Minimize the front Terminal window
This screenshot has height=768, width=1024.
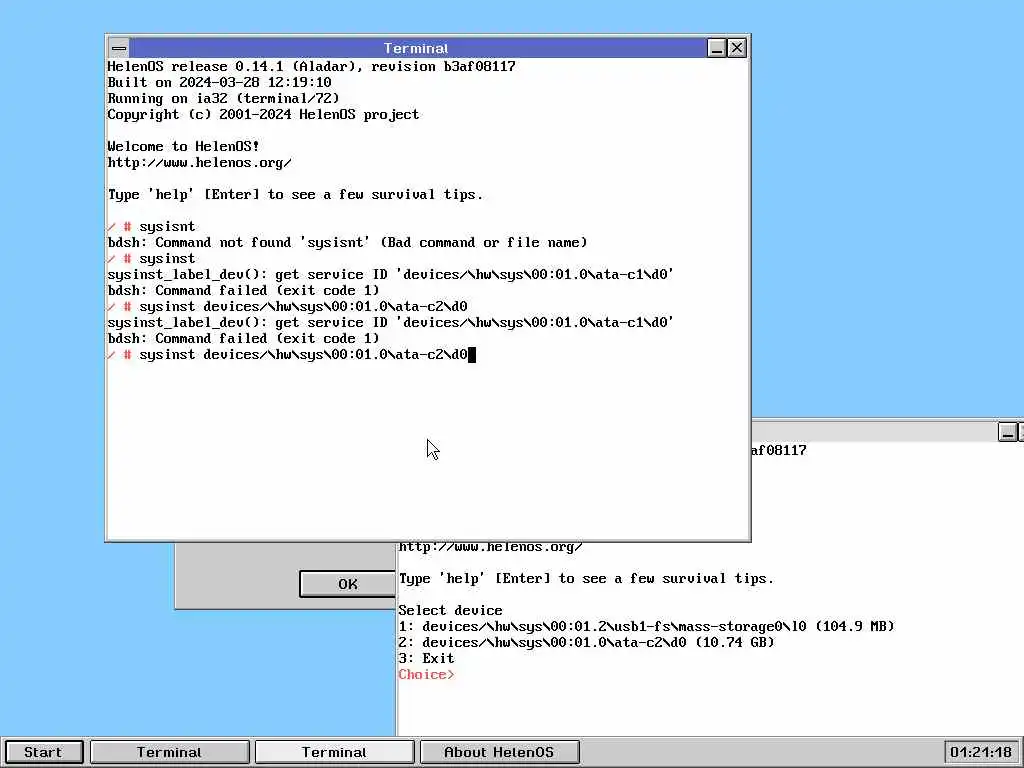[x=716, y=48]
